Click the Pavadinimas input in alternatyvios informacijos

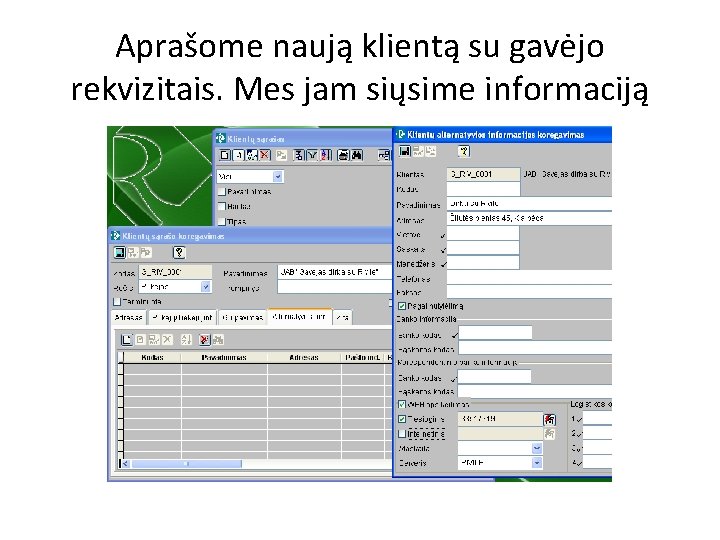tap(529, 203)
